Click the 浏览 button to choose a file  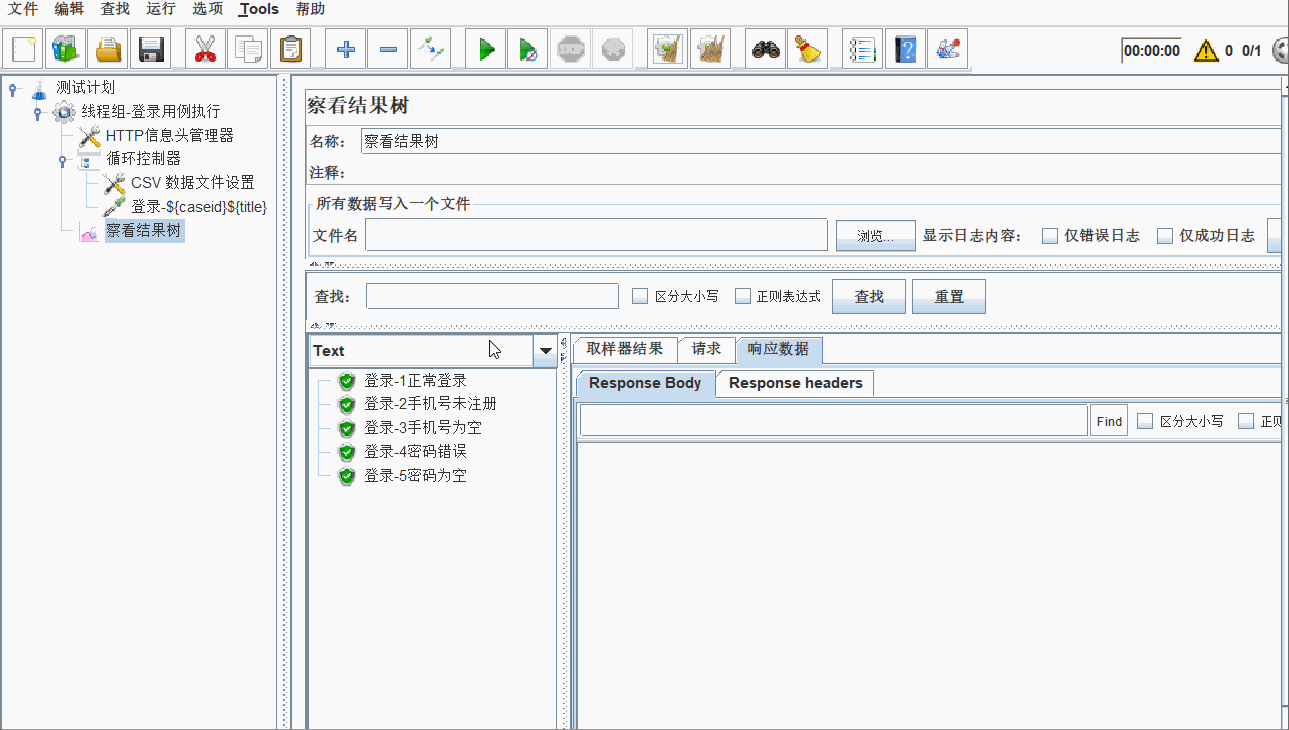(875, 235)
